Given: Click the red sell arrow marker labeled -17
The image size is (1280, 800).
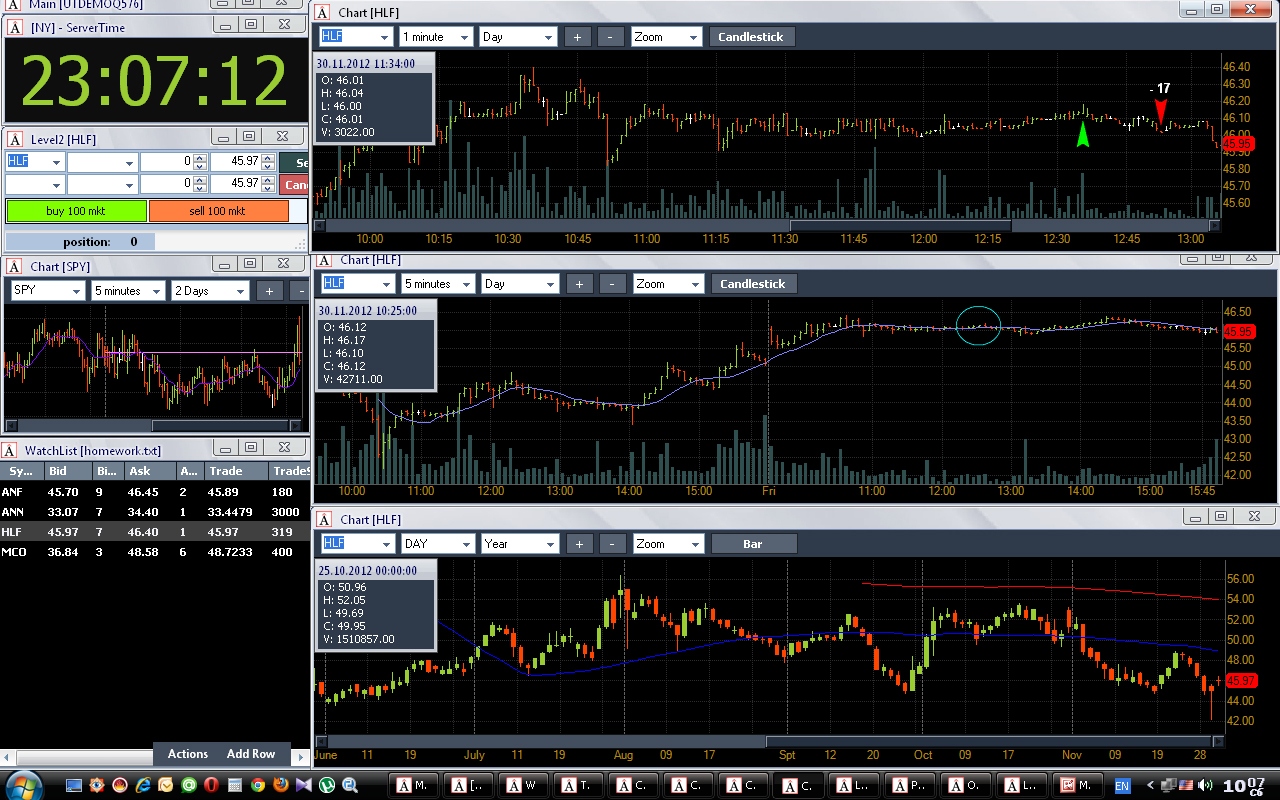Looking at the screenshot, I should point(1160,111).
